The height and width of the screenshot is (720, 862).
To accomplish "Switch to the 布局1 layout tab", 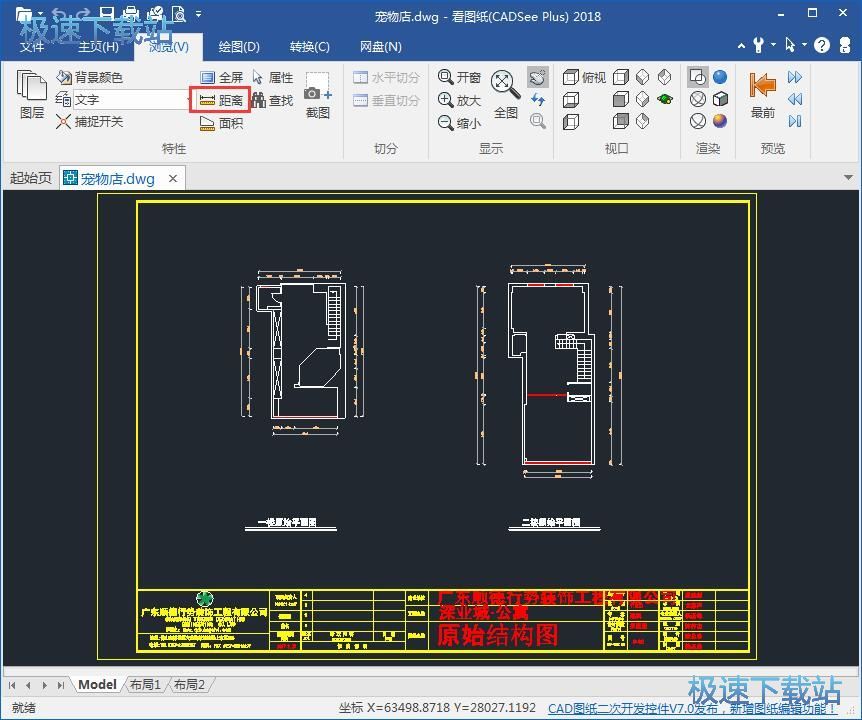I will click(x=145, y=685).
